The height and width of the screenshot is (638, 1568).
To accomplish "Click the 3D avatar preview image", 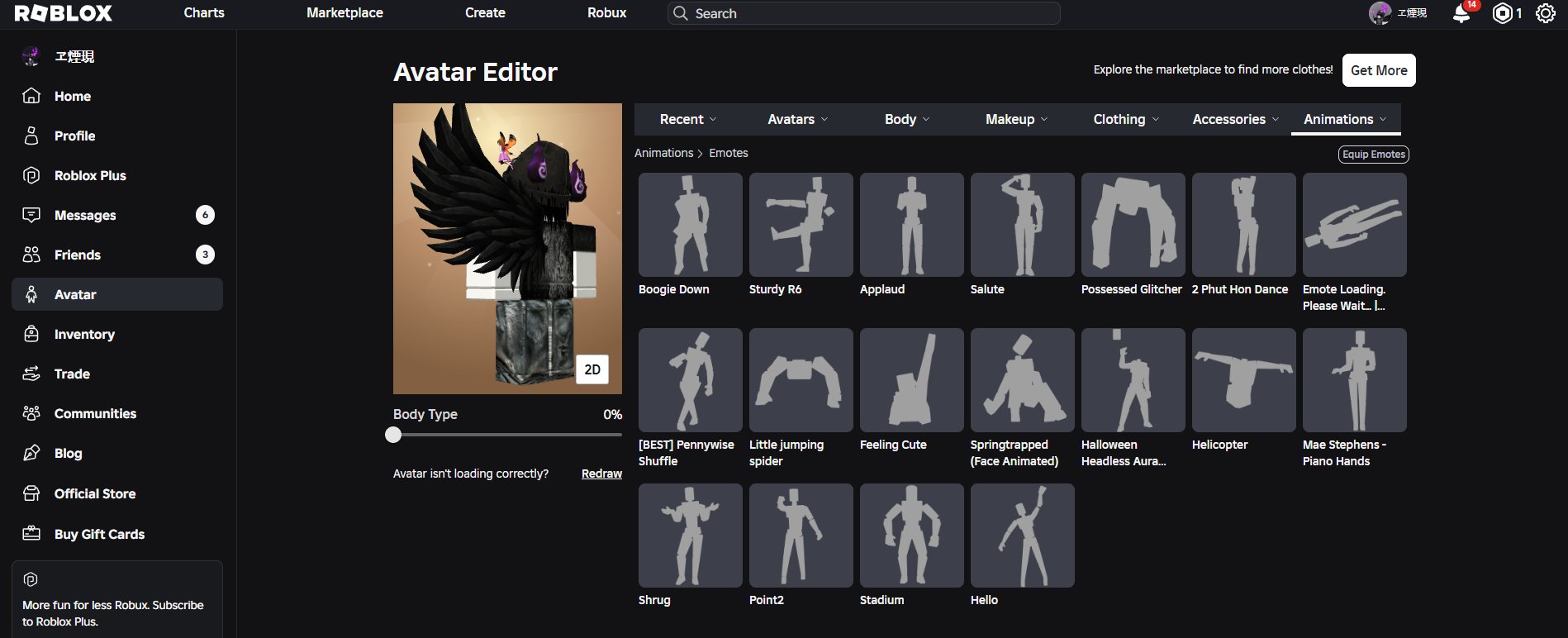I will 507,249.
